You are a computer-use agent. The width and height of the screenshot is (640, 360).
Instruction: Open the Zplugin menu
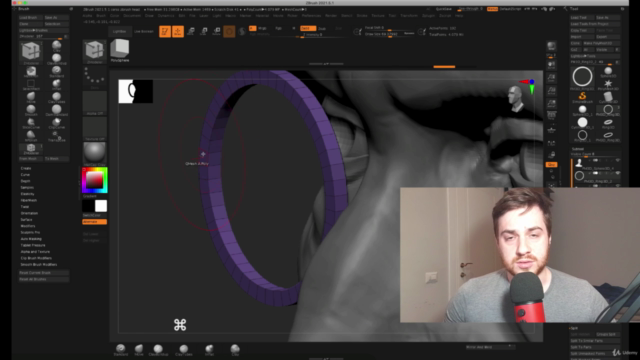click(429, 16)
